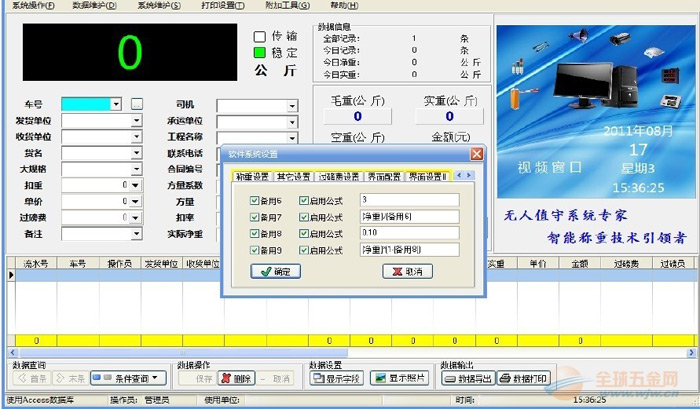Click 取消 to cancel the dialog
The width and height of the screenshot is (700, 409).
click(407, 271)
